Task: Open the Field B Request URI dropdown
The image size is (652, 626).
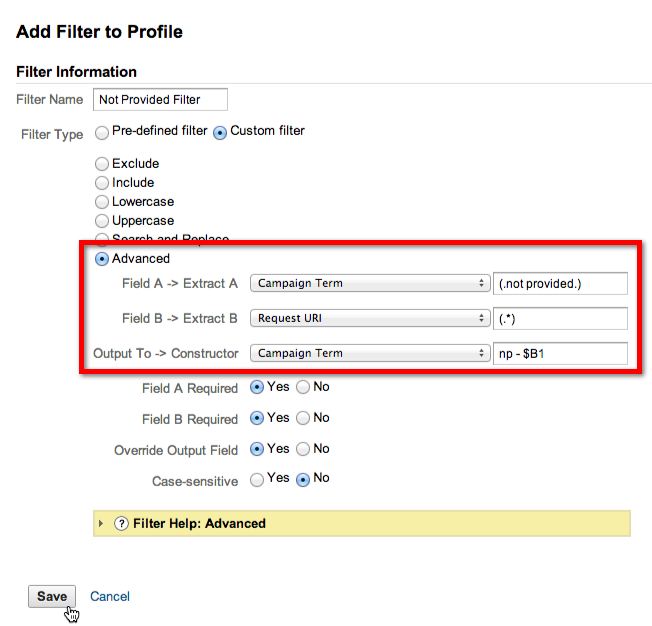Action: (369, 319)
